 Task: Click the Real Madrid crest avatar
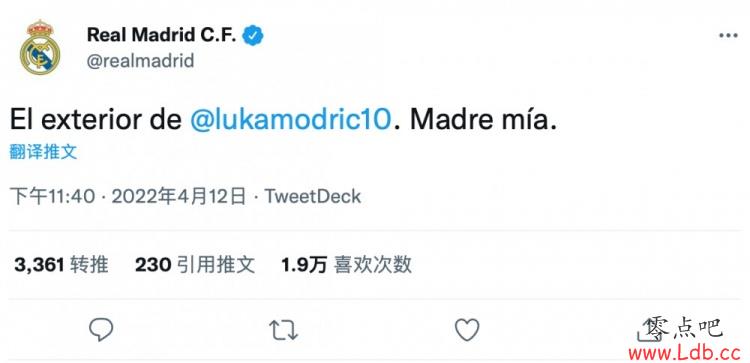(x=40, y=47)
